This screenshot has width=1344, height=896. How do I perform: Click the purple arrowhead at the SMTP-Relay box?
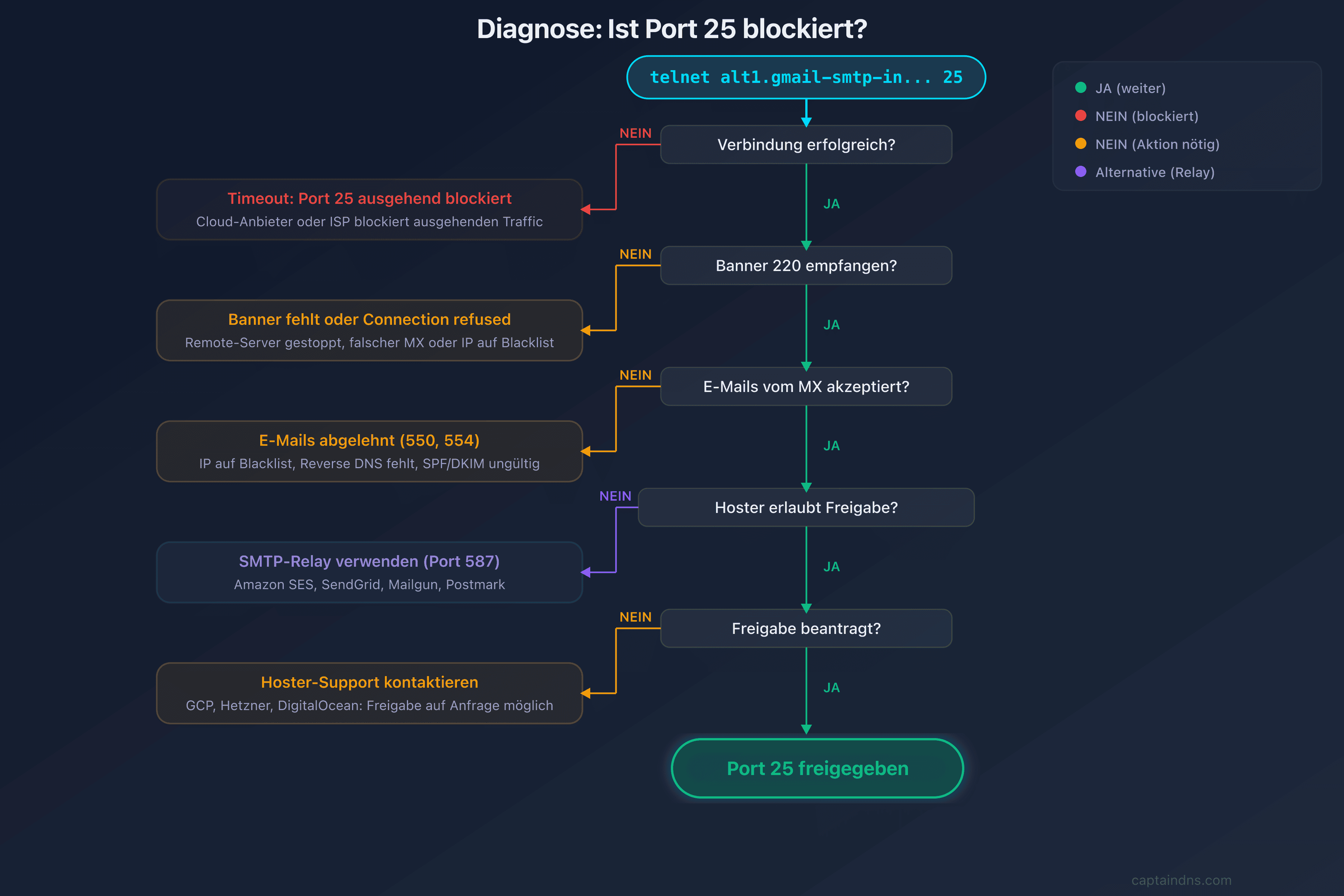(x=586, y=572)
